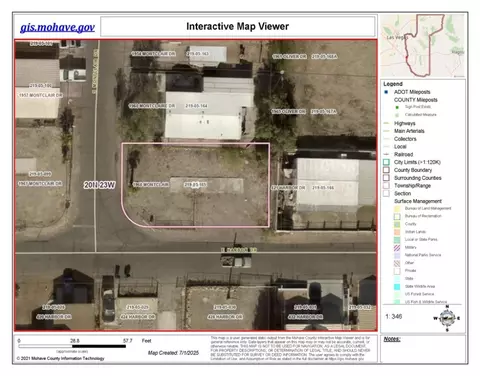
Task: Click parcel label 219-05-163
Action: click(198, 53)
